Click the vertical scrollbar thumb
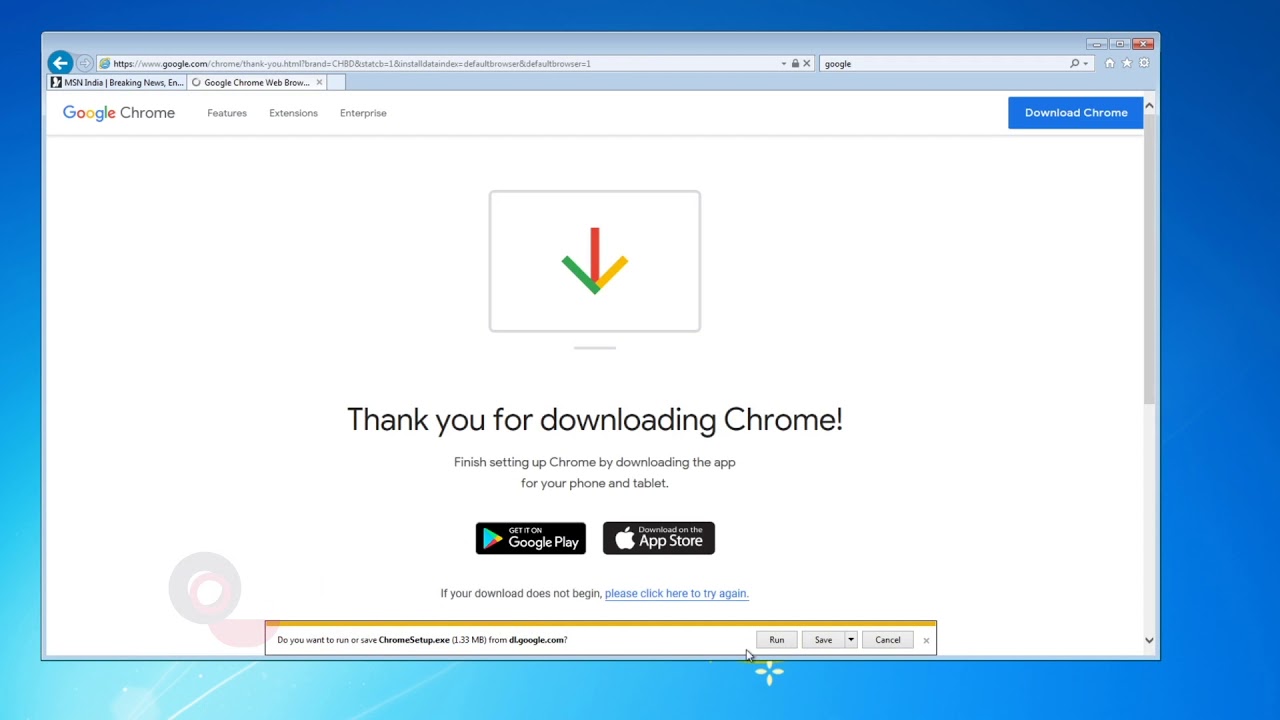This screenshot has width=1280, height=720. 1149,259
